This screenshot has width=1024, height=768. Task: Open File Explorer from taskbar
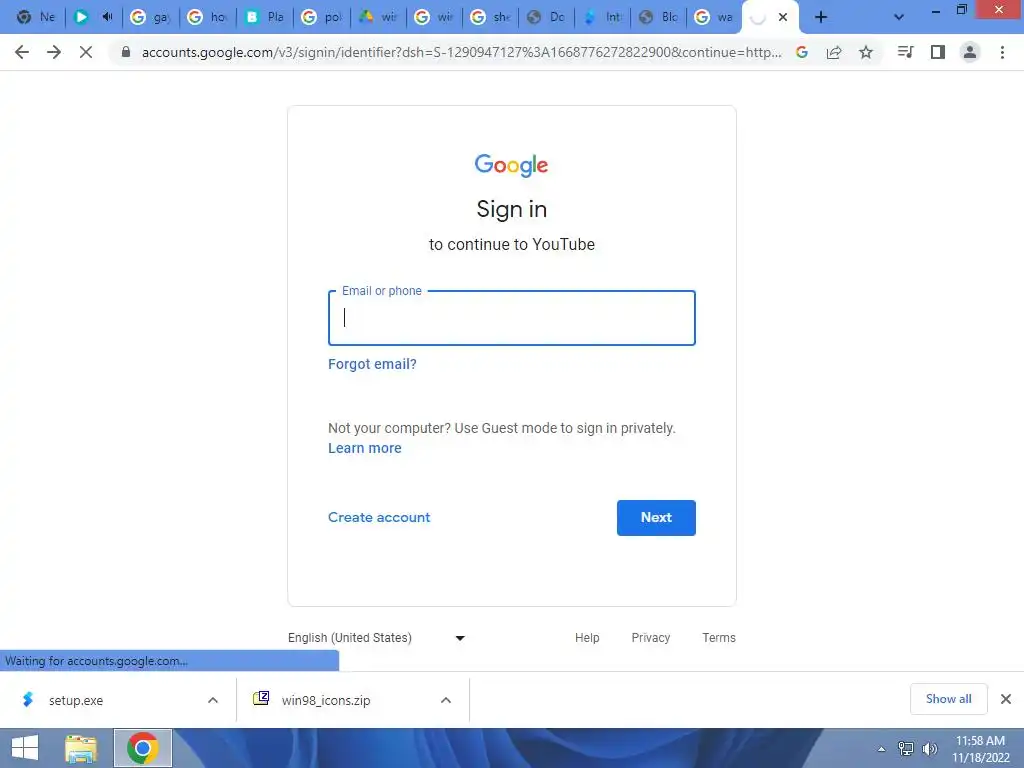pyautogui.click(x=81, y=748)
